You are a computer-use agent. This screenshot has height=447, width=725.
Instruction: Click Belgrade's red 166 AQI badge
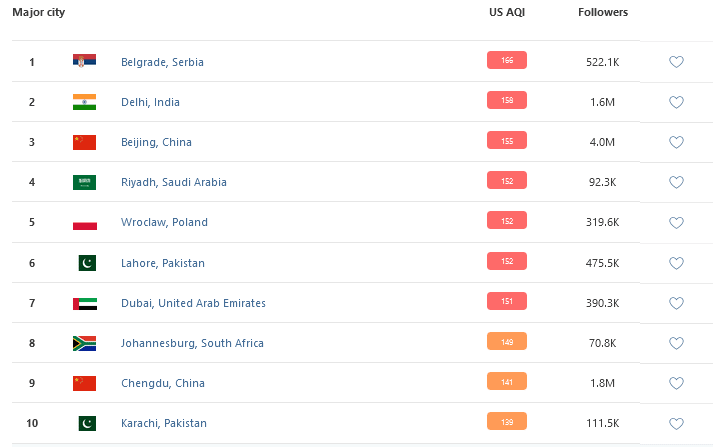point(507,61)
